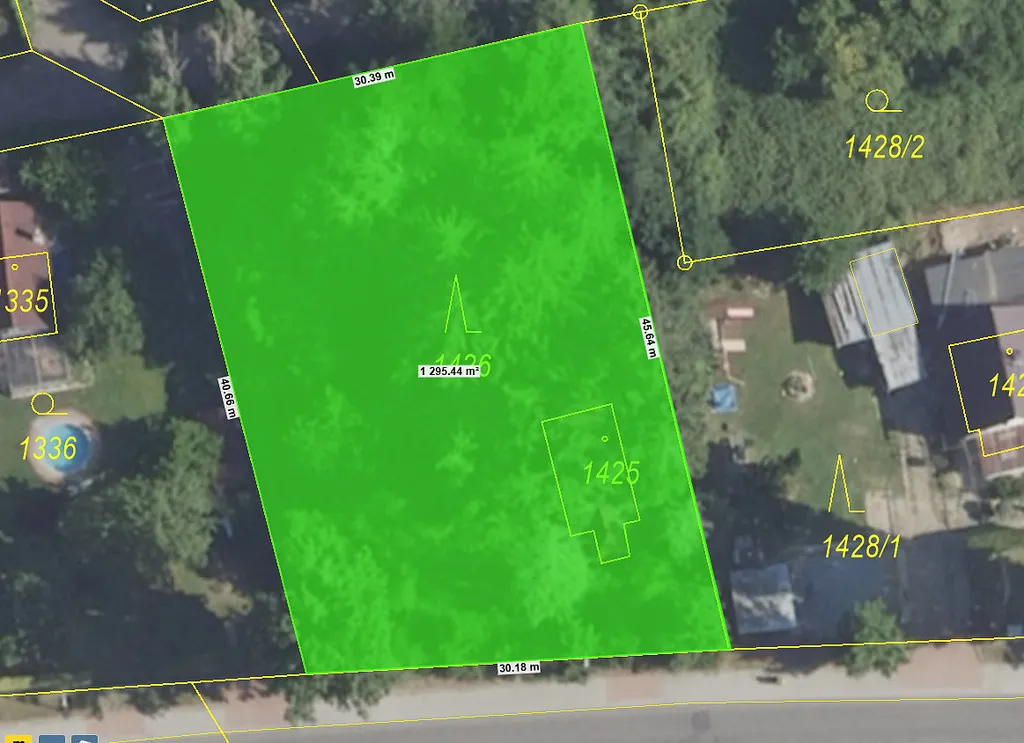Click the land-use symbol above parcel 1336

point(44,404)
